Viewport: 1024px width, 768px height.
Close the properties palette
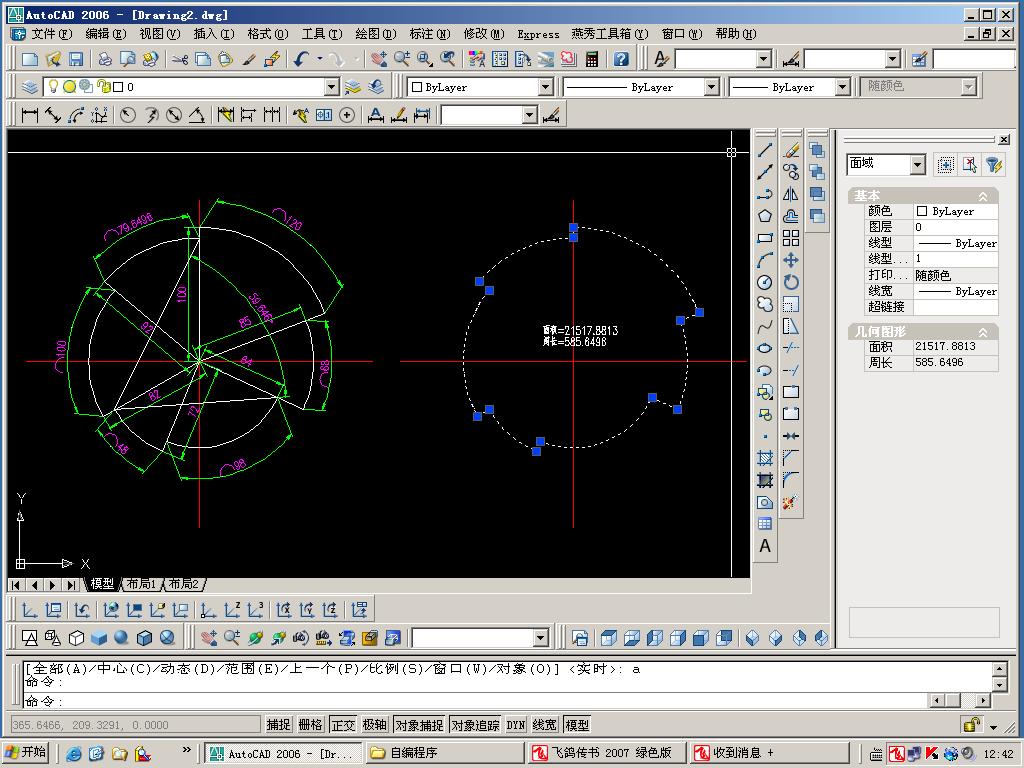[x=1004, y=139]
